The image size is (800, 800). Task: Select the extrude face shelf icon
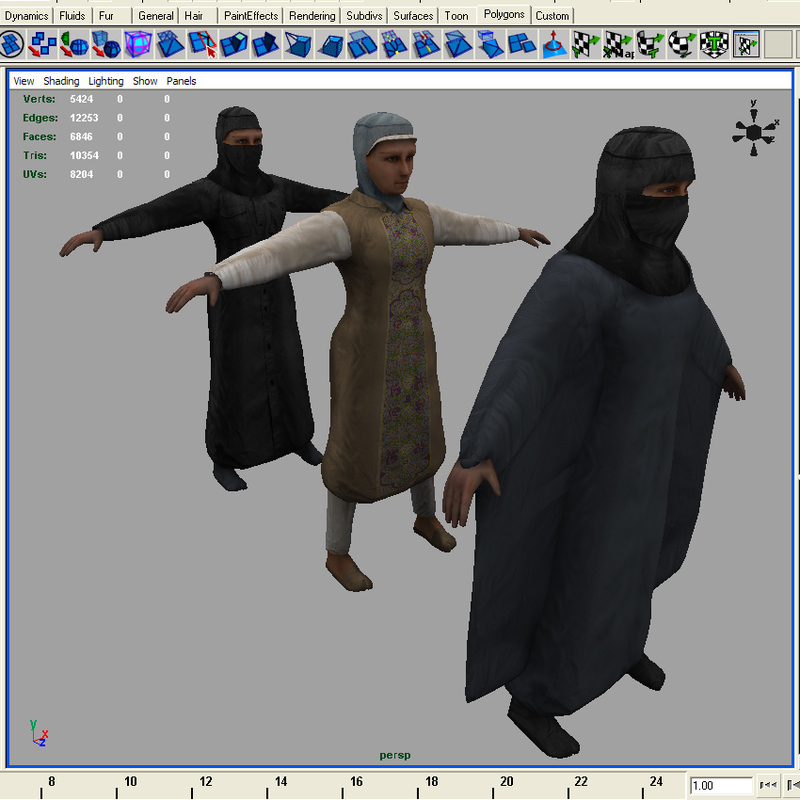229,42
